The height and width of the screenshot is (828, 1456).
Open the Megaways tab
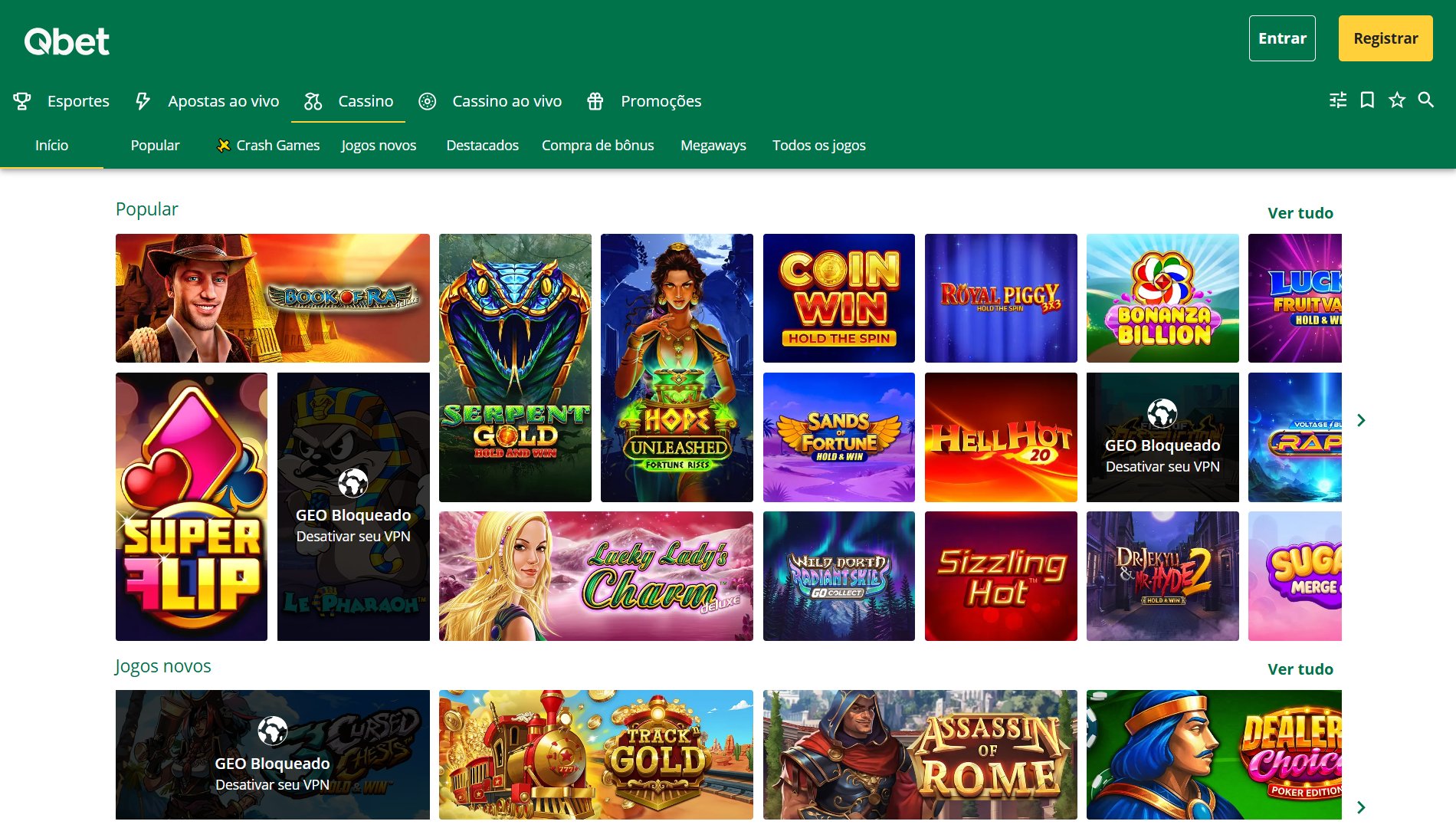(713, 146)
